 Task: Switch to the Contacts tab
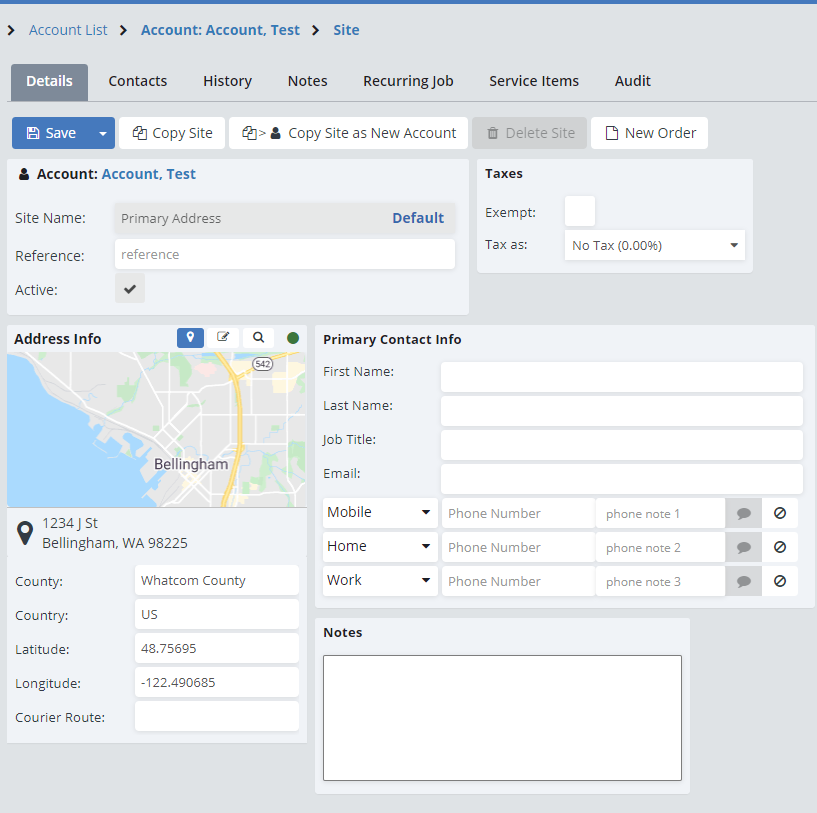point(138,81)
